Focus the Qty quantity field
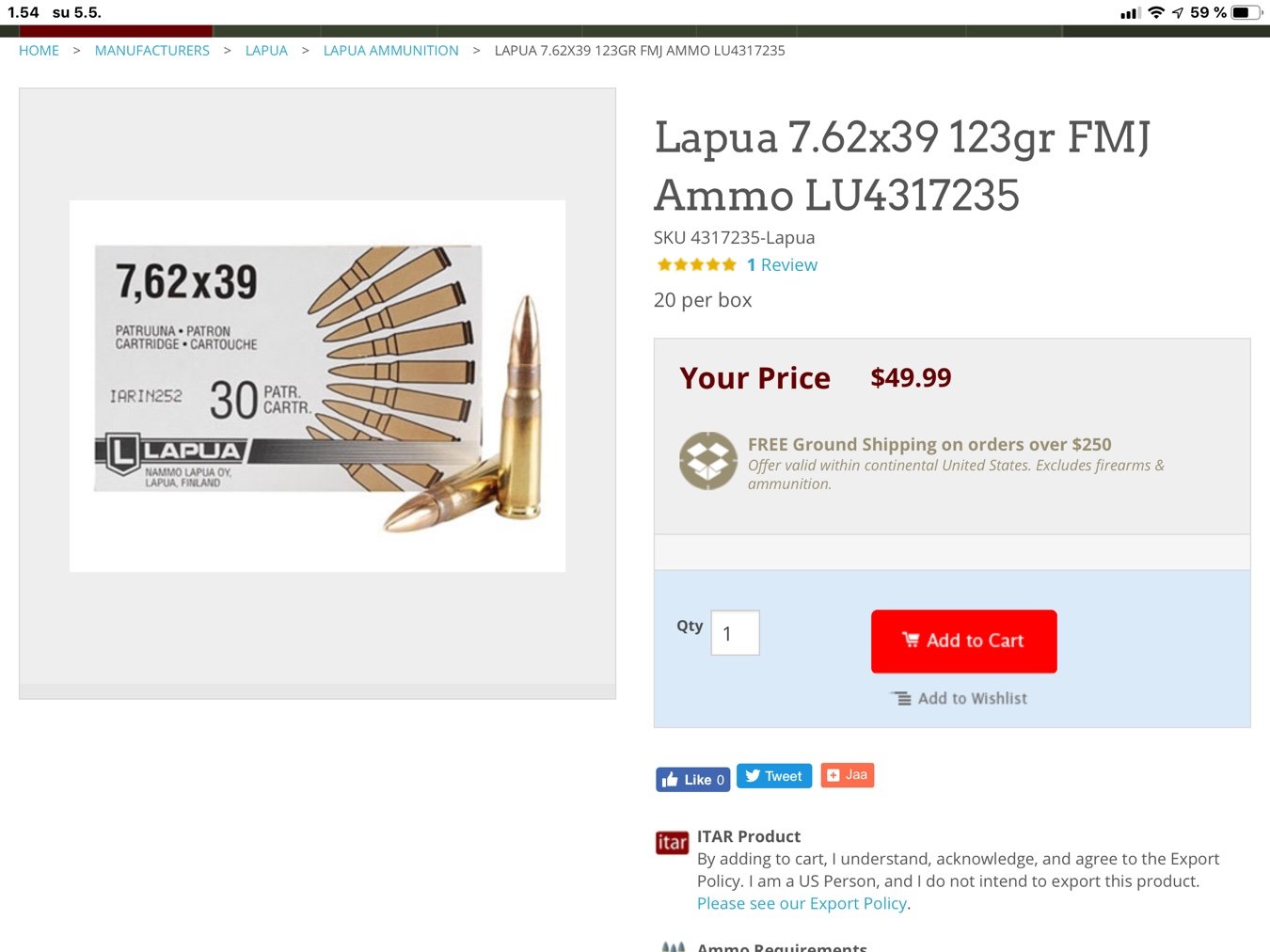Image resolution: width=1270 pixels, height=952 pixels. pos(735,633)
